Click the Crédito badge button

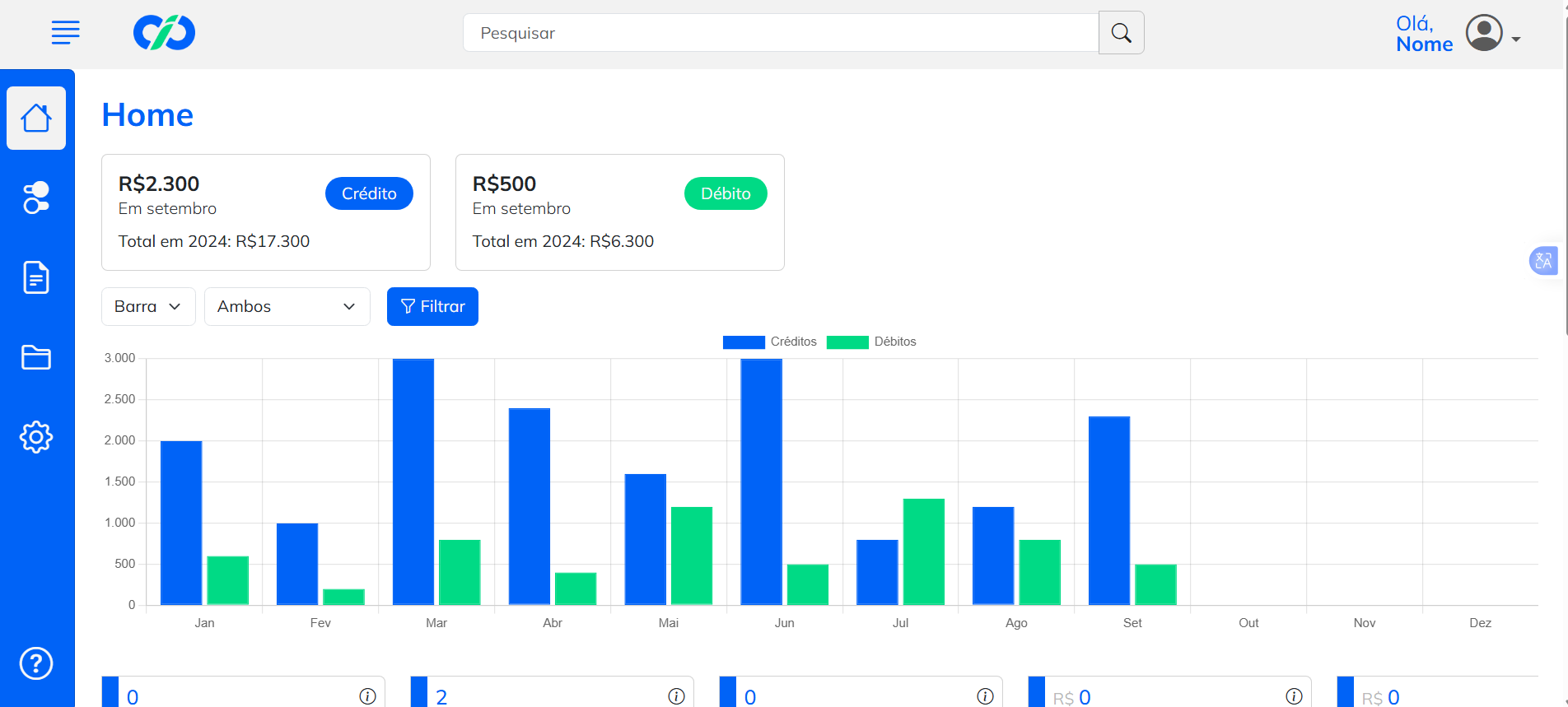coord(369,193)
